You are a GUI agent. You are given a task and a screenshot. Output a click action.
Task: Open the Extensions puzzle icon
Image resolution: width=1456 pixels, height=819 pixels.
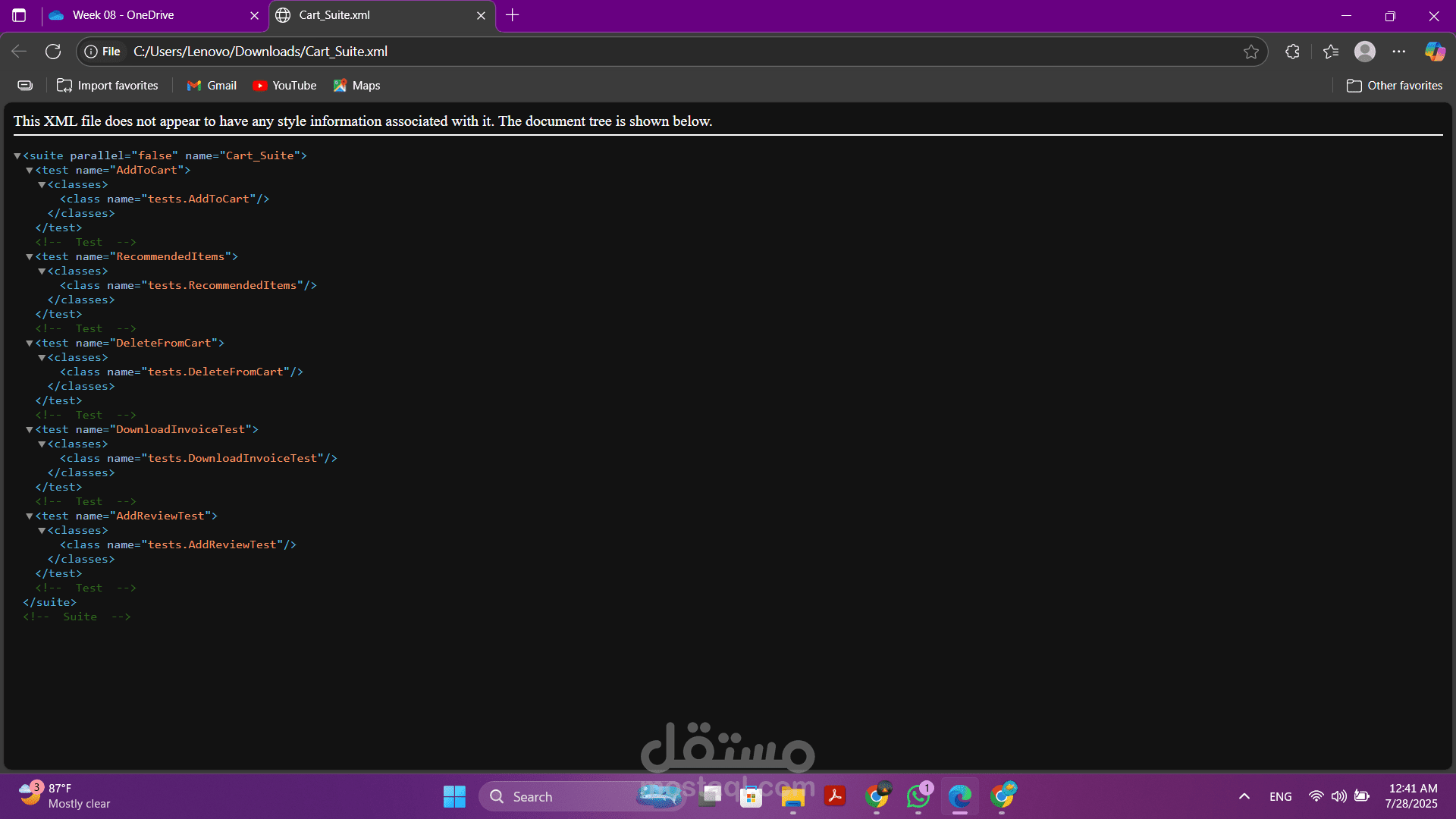tap(1293, 52)
